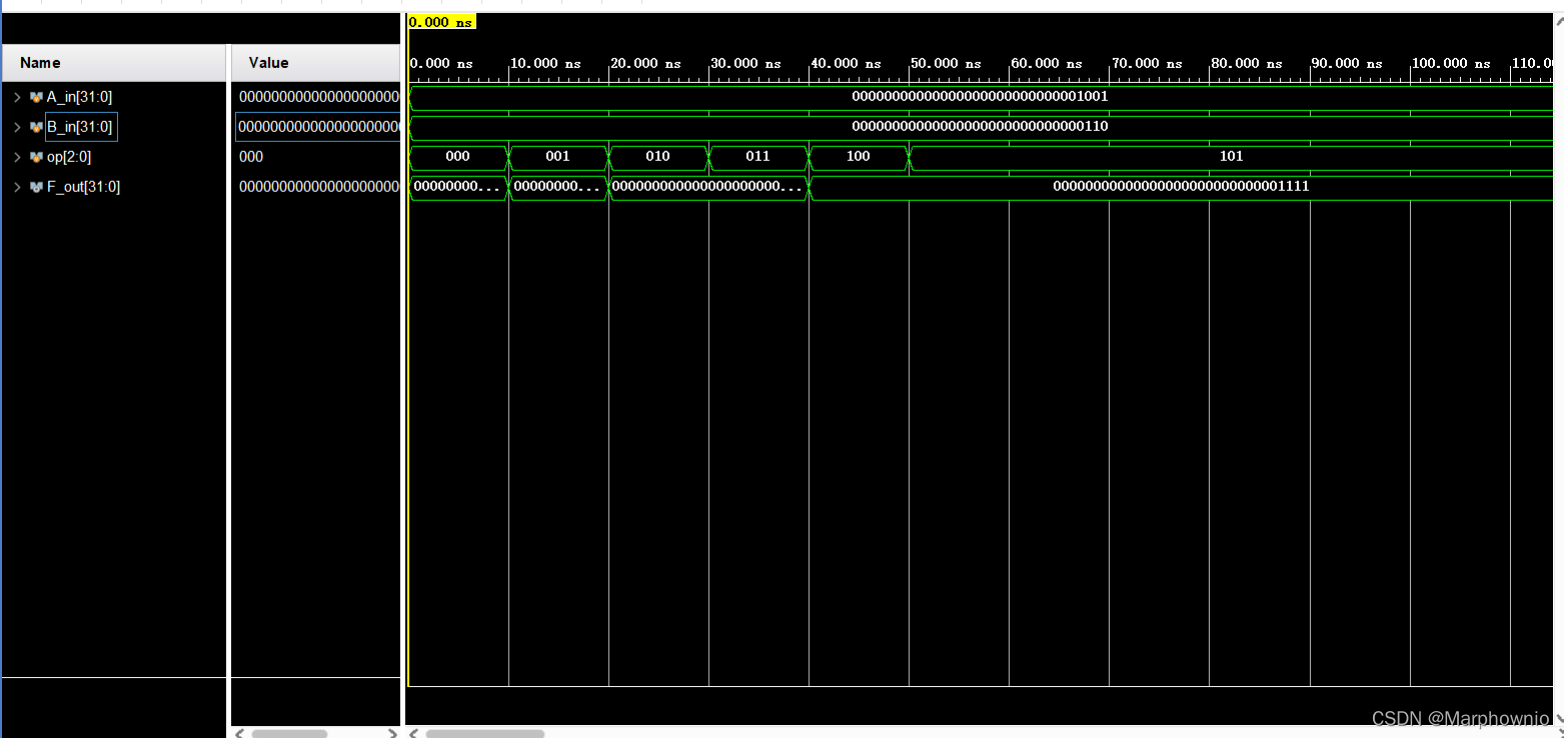Viewport: 1565px width, 739px height.
Task: Select the F_out[31:0] signal name
Action: coord(83,187)
